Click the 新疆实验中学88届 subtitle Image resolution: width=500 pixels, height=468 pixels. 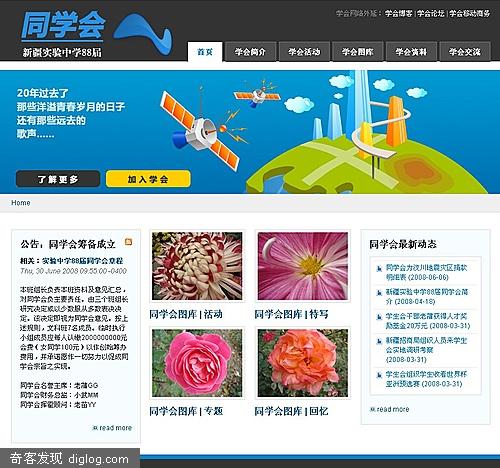(x=62, y=53)
